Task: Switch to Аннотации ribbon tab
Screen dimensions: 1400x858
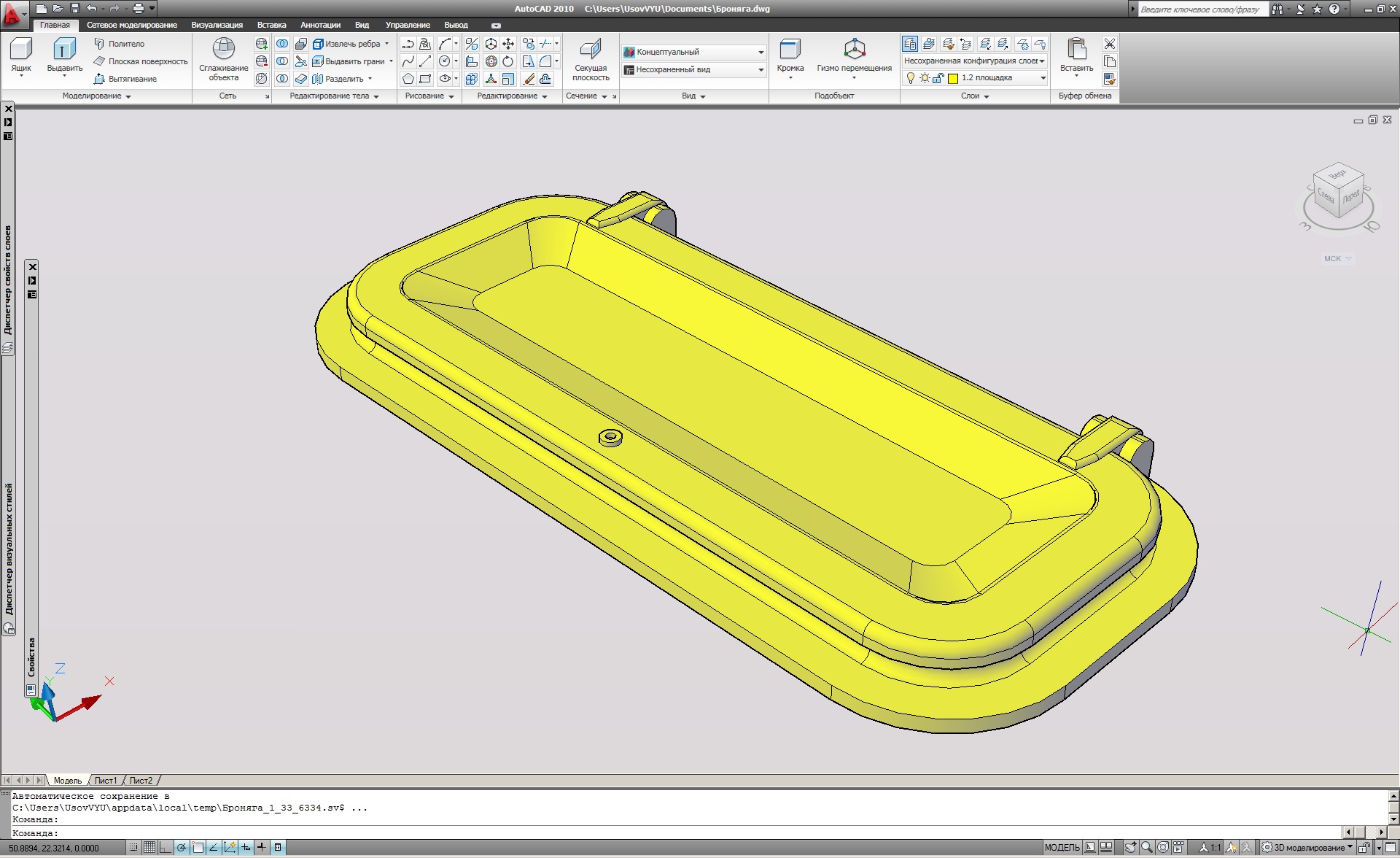Action: pyautogui.click(x=320, y=25)
